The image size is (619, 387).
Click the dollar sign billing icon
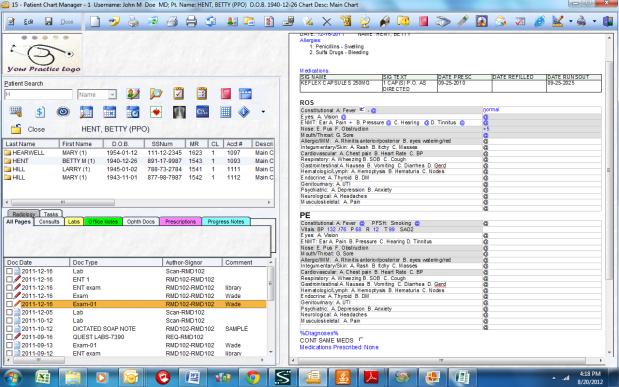coord(40,112)
